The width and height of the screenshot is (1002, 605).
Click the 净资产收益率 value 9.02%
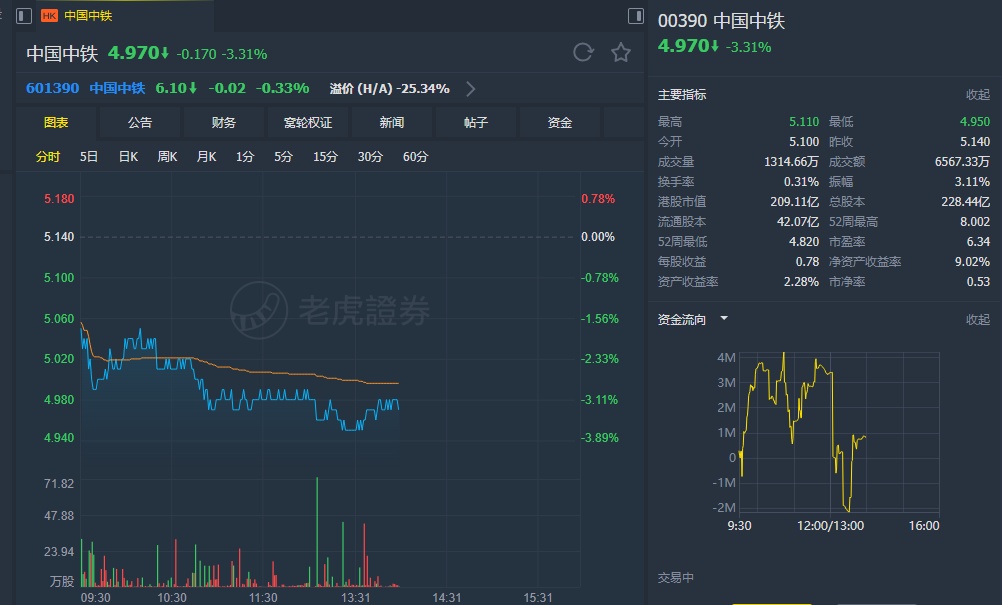tap(972, 261)
